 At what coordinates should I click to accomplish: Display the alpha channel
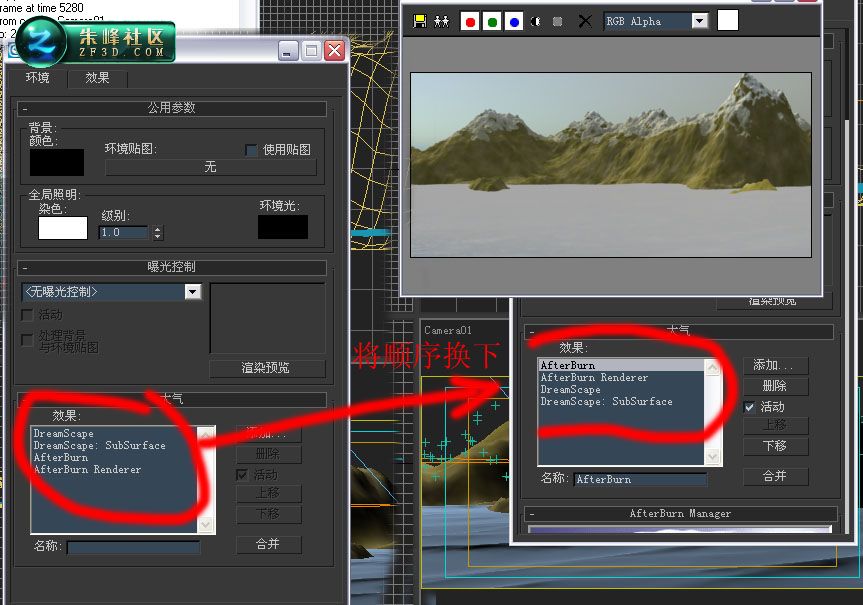(536, 21)
